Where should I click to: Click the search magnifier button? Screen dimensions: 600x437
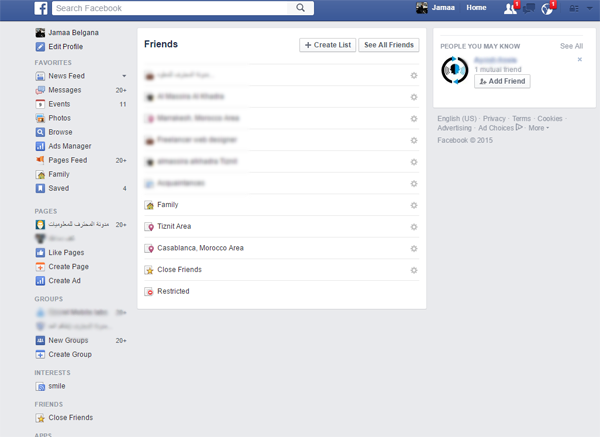pyautogui.click(x=301, y=8)
